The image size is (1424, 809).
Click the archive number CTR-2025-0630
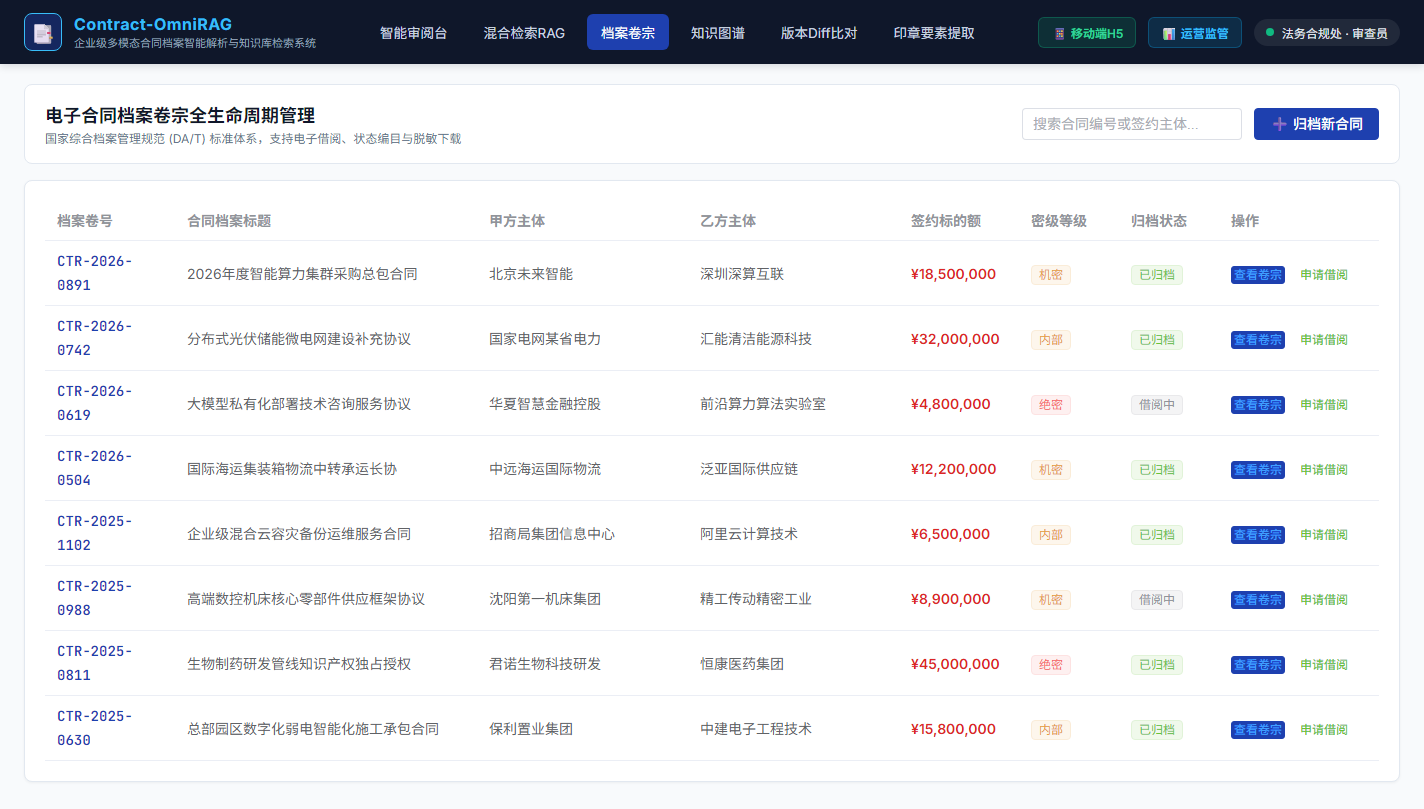point(95,728)
